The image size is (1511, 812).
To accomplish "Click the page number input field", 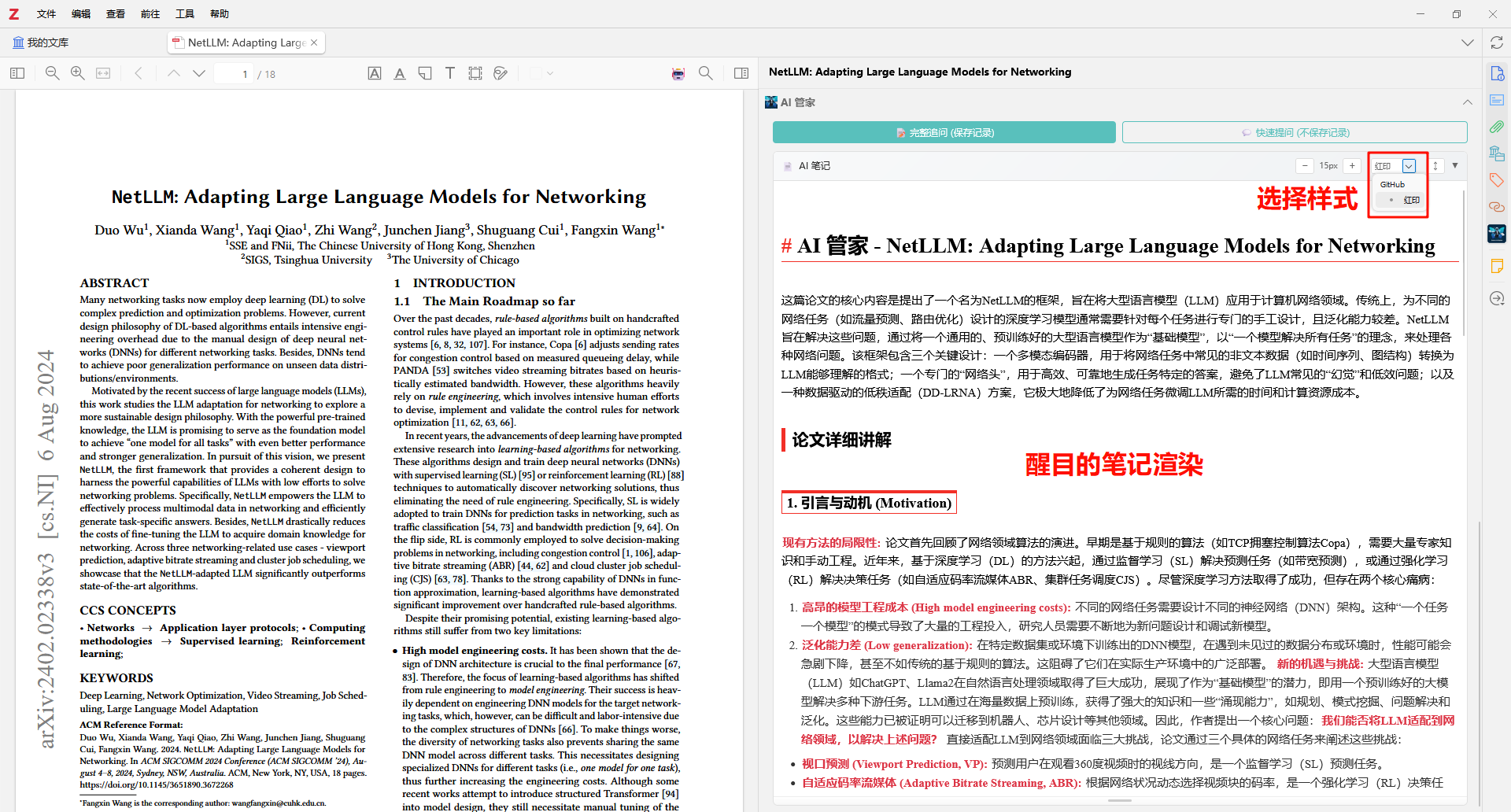I will [235, 74].
